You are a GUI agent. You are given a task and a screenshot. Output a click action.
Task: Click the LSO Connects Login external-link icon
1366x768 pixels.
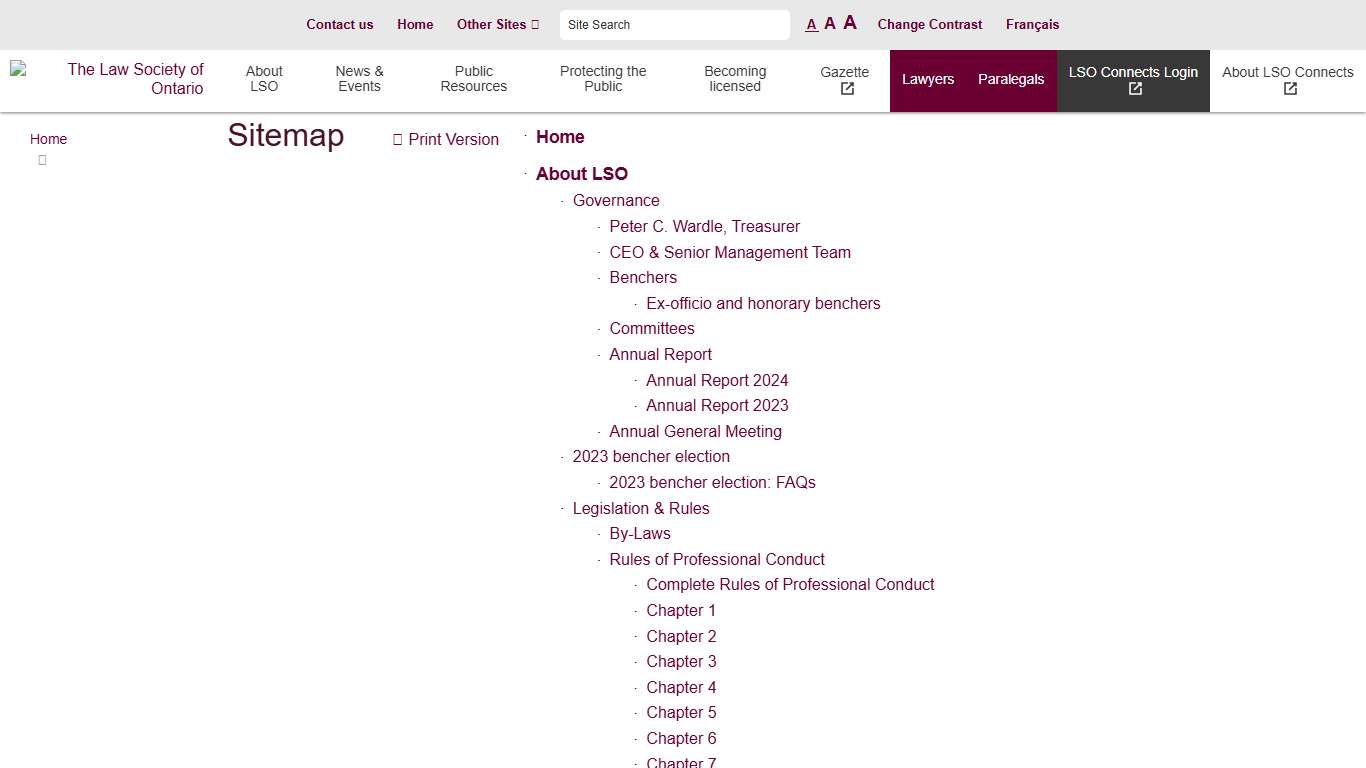coord(1134,89)
